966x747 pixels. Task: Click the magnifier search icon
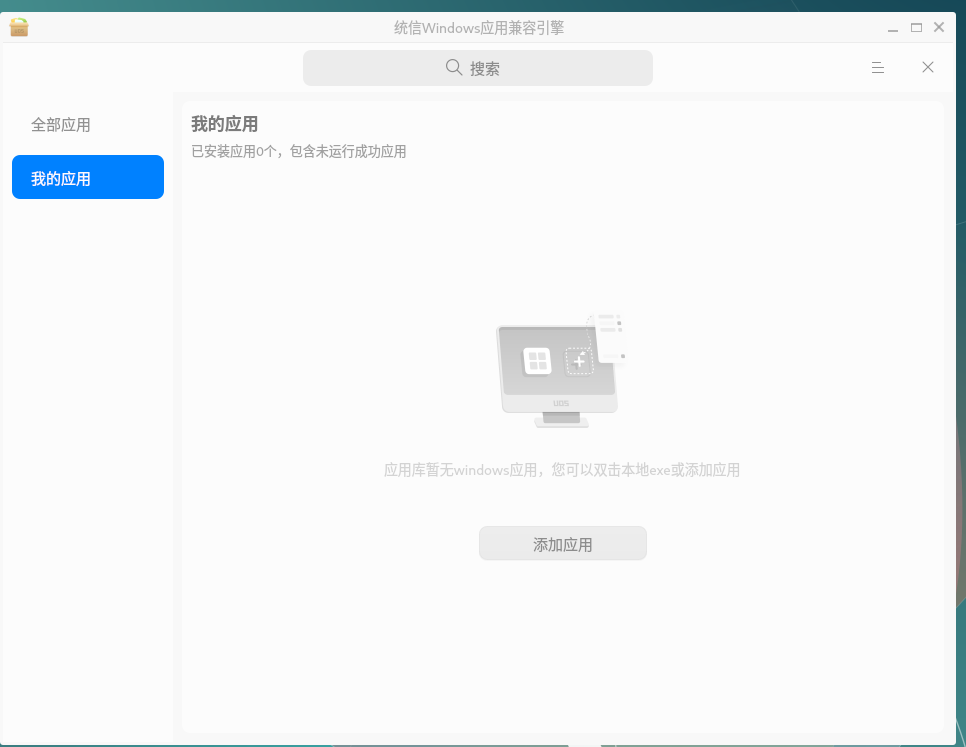tap(453, 67)
